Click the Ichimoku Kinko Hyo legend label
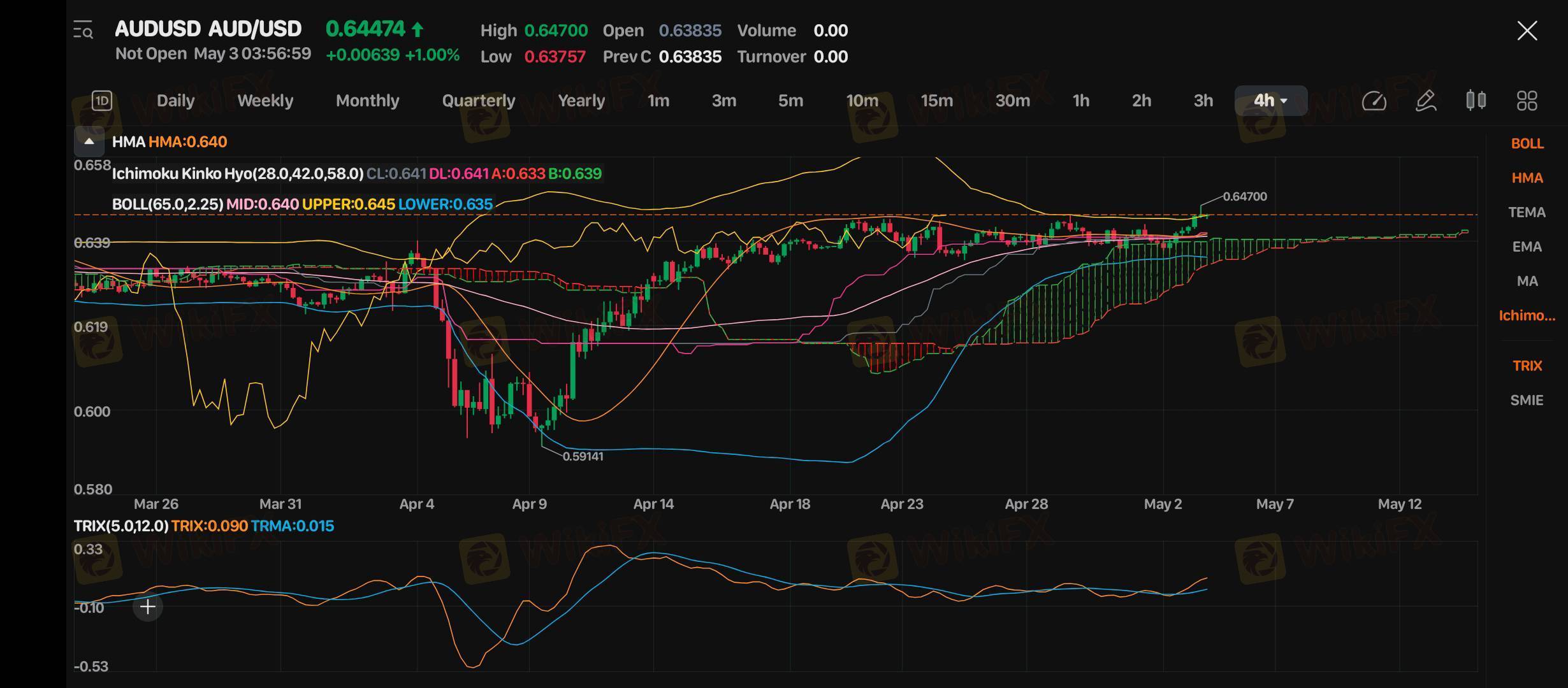The image size is (1568, 688). click(x=237, y=173)
